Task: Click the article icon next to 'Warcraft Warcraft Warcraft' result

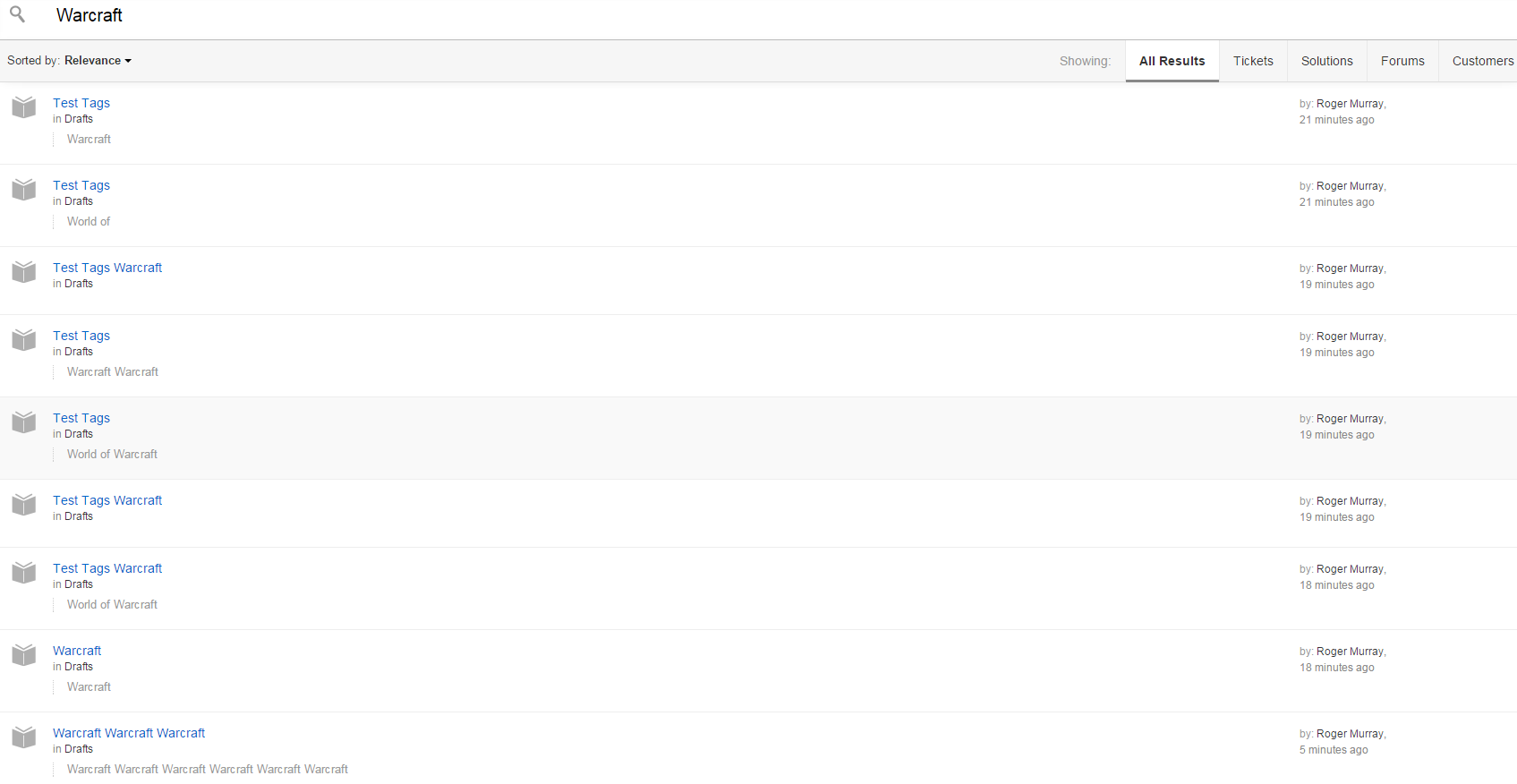Action: [24, 737]
